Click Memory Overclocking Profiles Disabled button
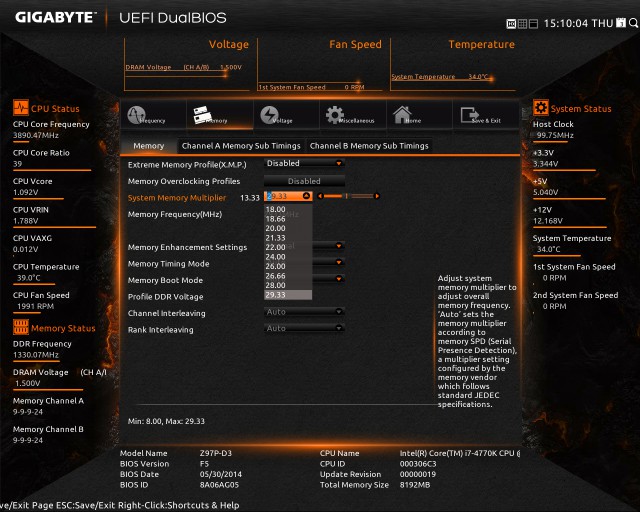The width and height of the screenshot is (640, 512). click(304, 181)
